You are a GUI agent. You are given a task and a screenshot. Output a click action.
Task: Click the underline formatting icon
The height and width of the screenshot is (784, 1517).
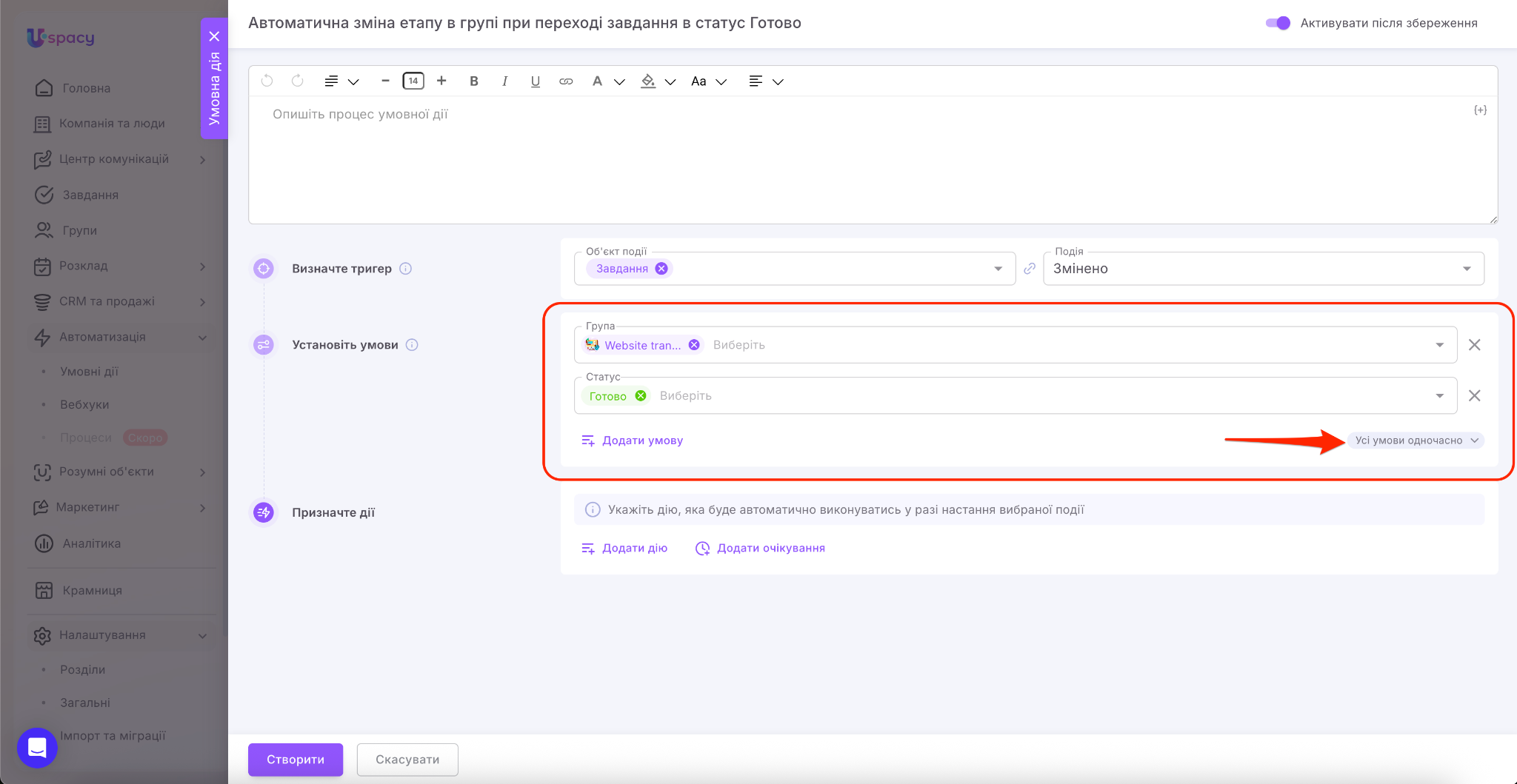pyautogui.click(x=535, y=81)
